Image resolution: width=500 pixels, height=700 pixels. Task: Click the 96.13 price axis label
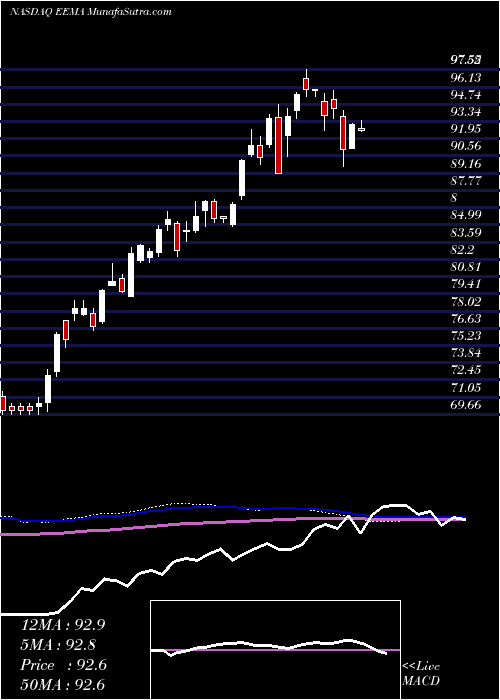(x=466, y=78)
